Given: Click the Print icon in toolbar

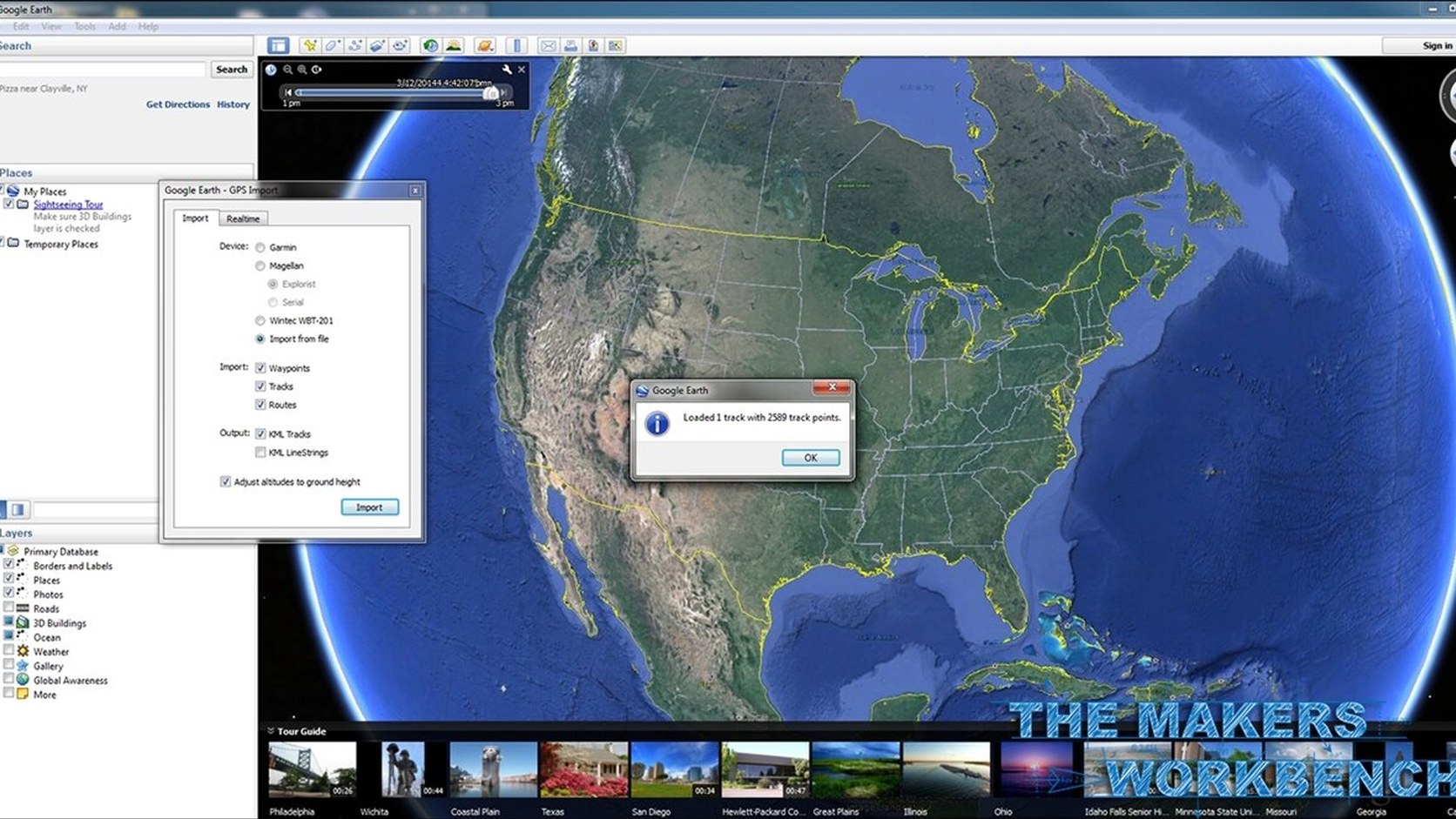Looking at the screenshot, I should [570, 45].
